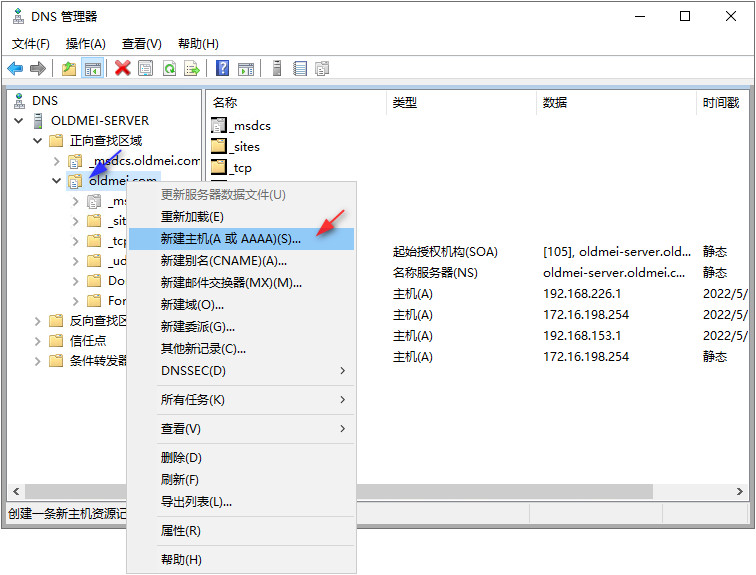Screen dimensions: 756x575
Task: Click the Up one level folder icon
Action: (69, 68)
